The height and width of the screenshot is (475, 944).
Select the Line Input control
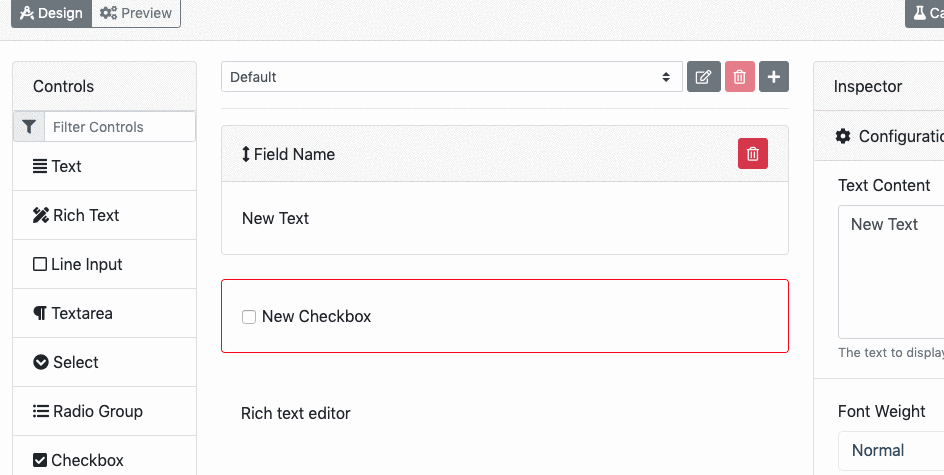pyautogui.click(x=104, y=264)
